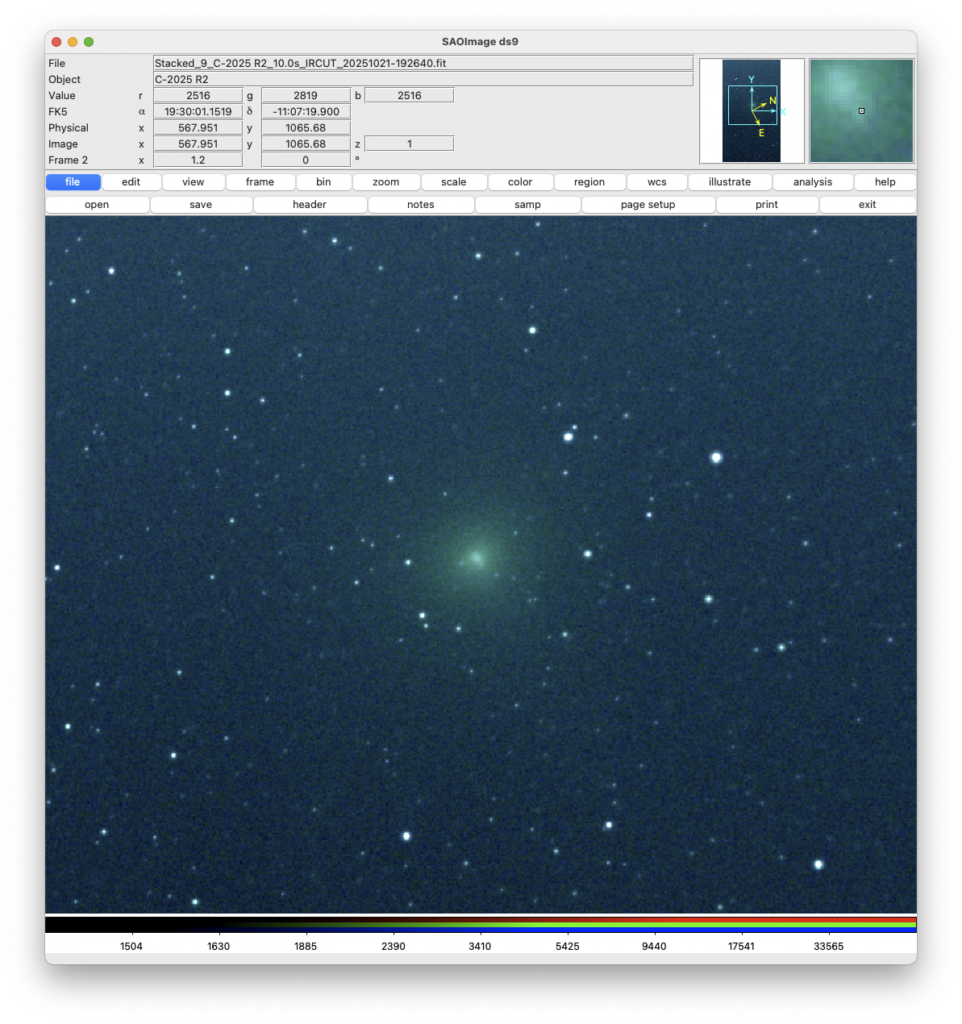Open the file menu button

click(73, 182)
